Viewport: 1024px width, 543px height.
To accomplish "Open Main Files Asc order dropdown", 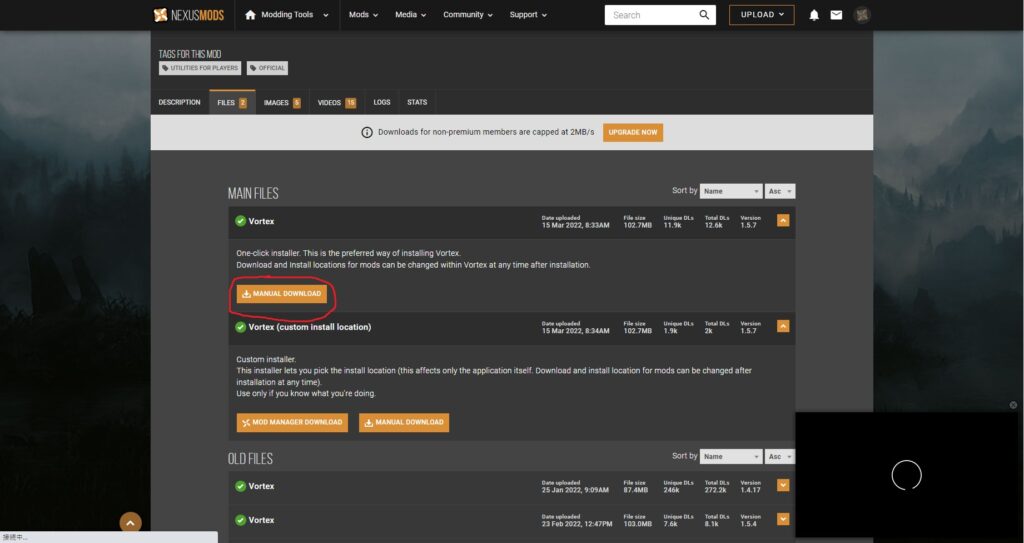I will (x=780, y=191).
